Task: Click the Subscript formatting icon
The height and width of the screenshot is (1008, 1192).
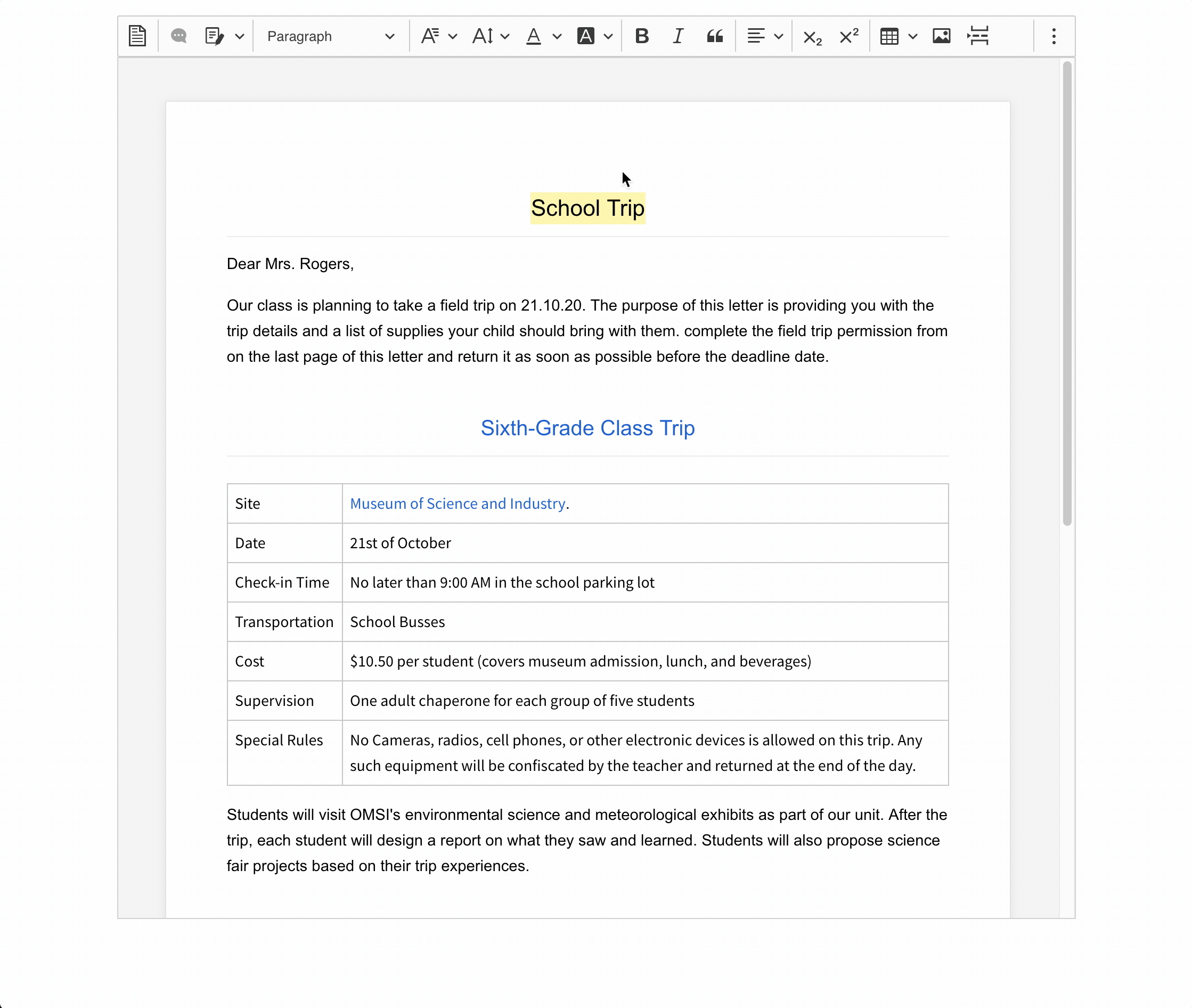Action: [x=813, y=36]
